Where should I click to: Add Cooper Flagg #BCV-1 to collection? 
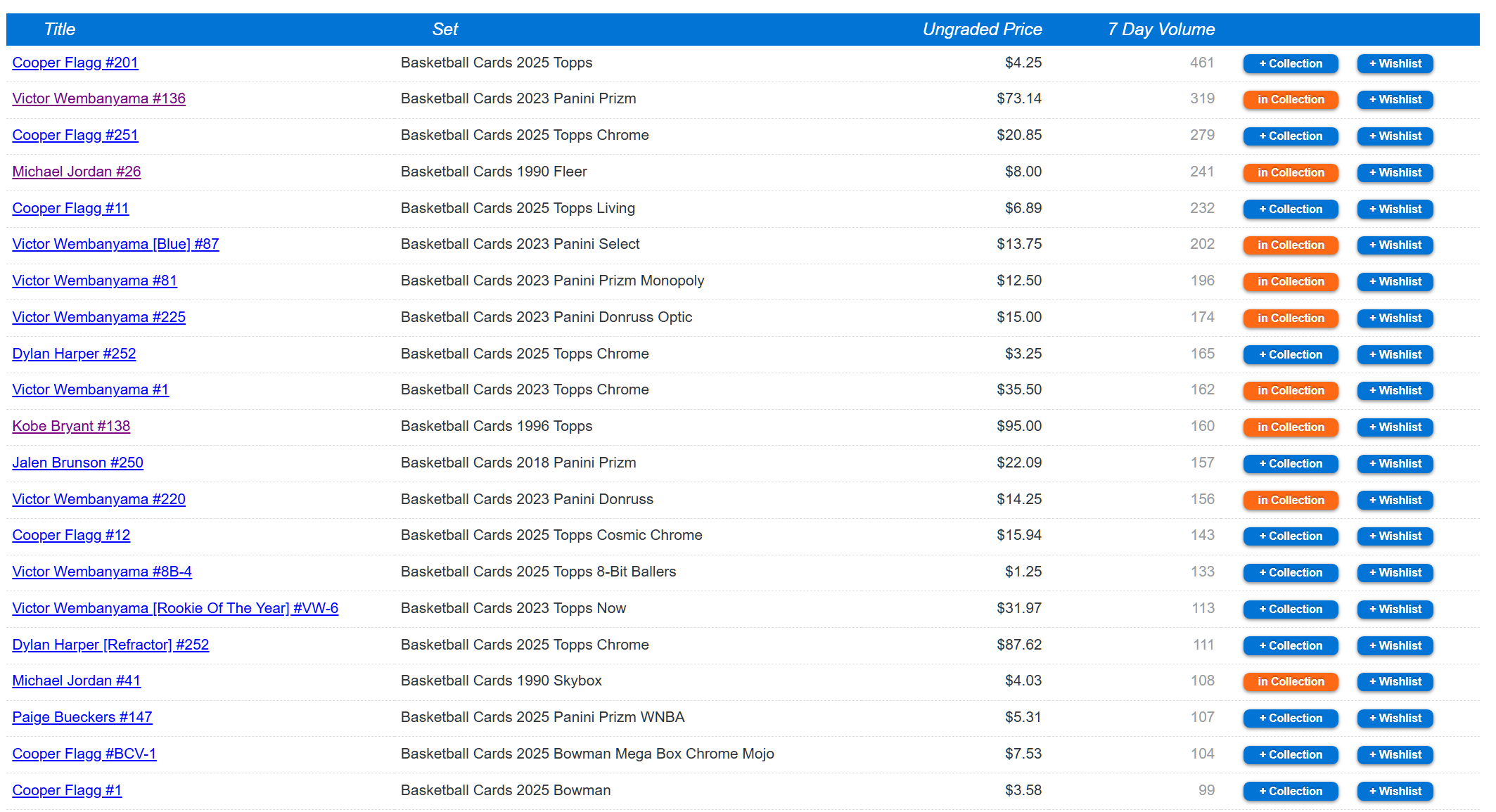click(x=1291, y=755)
